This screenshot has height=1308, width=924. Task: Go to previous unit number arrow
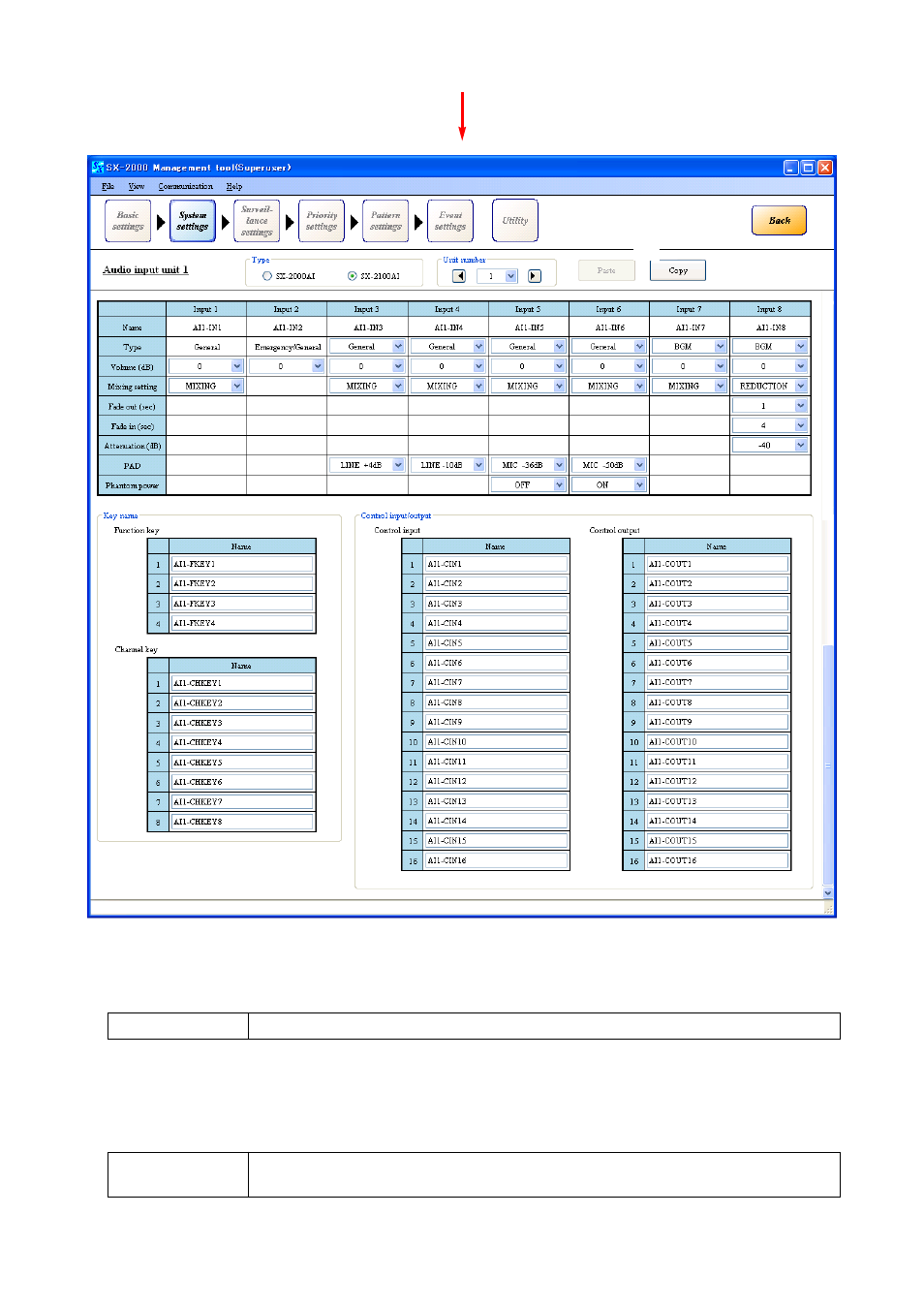coord(459,276)
